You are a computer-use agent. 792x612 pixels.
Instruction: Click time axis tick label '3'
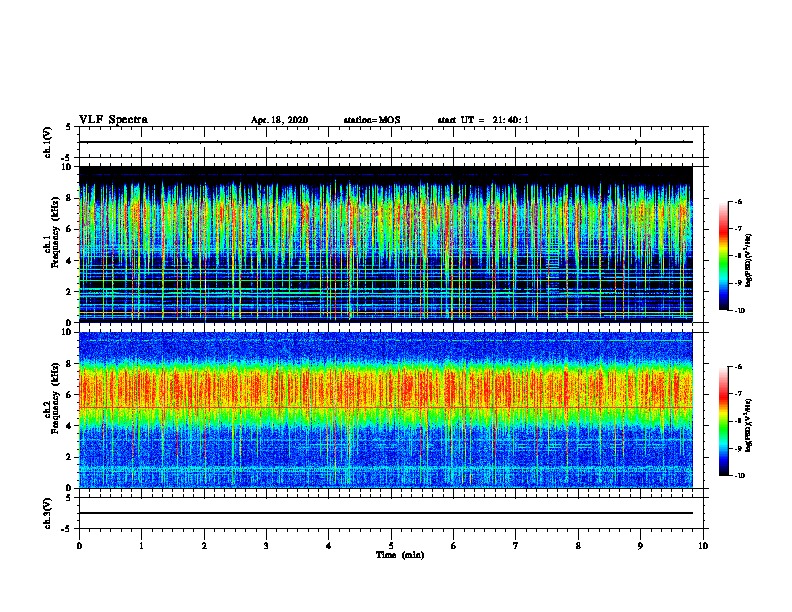coord(266,546)
